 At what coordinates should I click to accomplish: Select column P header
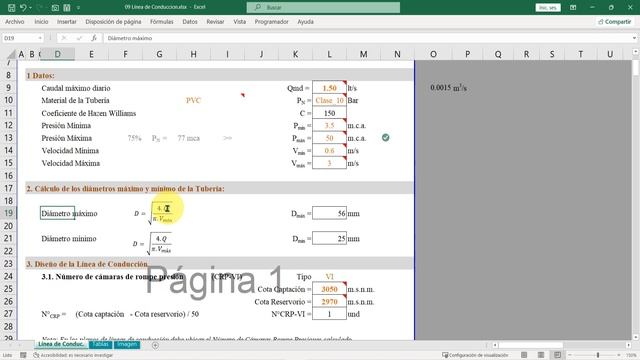[467, 54]
